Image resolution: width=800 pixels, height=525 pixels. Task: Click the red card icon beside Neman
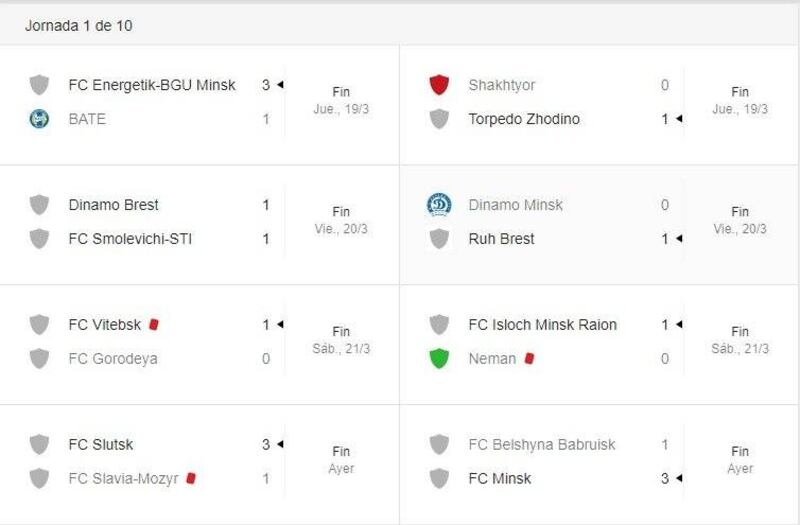pyautogui.click(x=529, y=359)
